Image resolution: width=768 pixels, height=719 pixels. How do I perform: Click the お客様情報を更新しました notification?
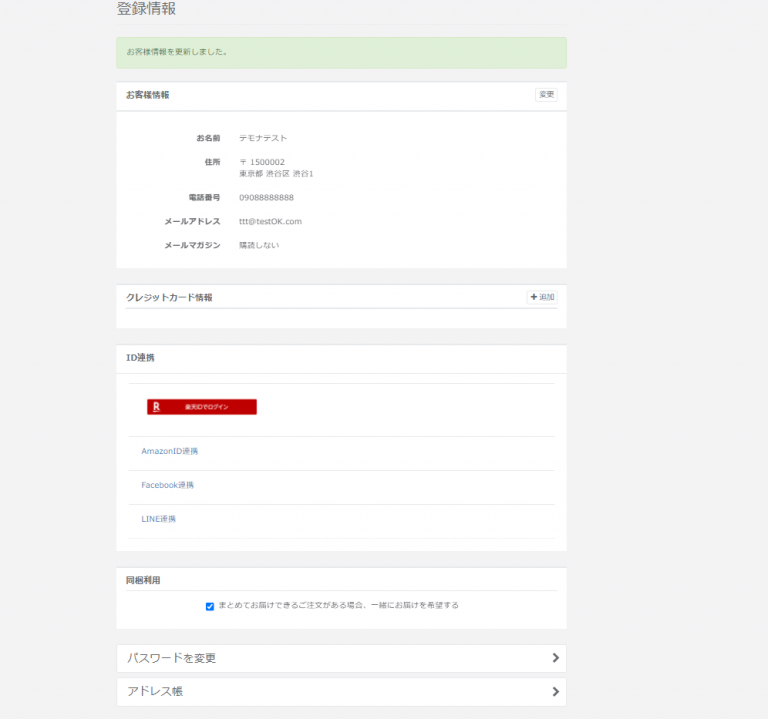point(341,52)
